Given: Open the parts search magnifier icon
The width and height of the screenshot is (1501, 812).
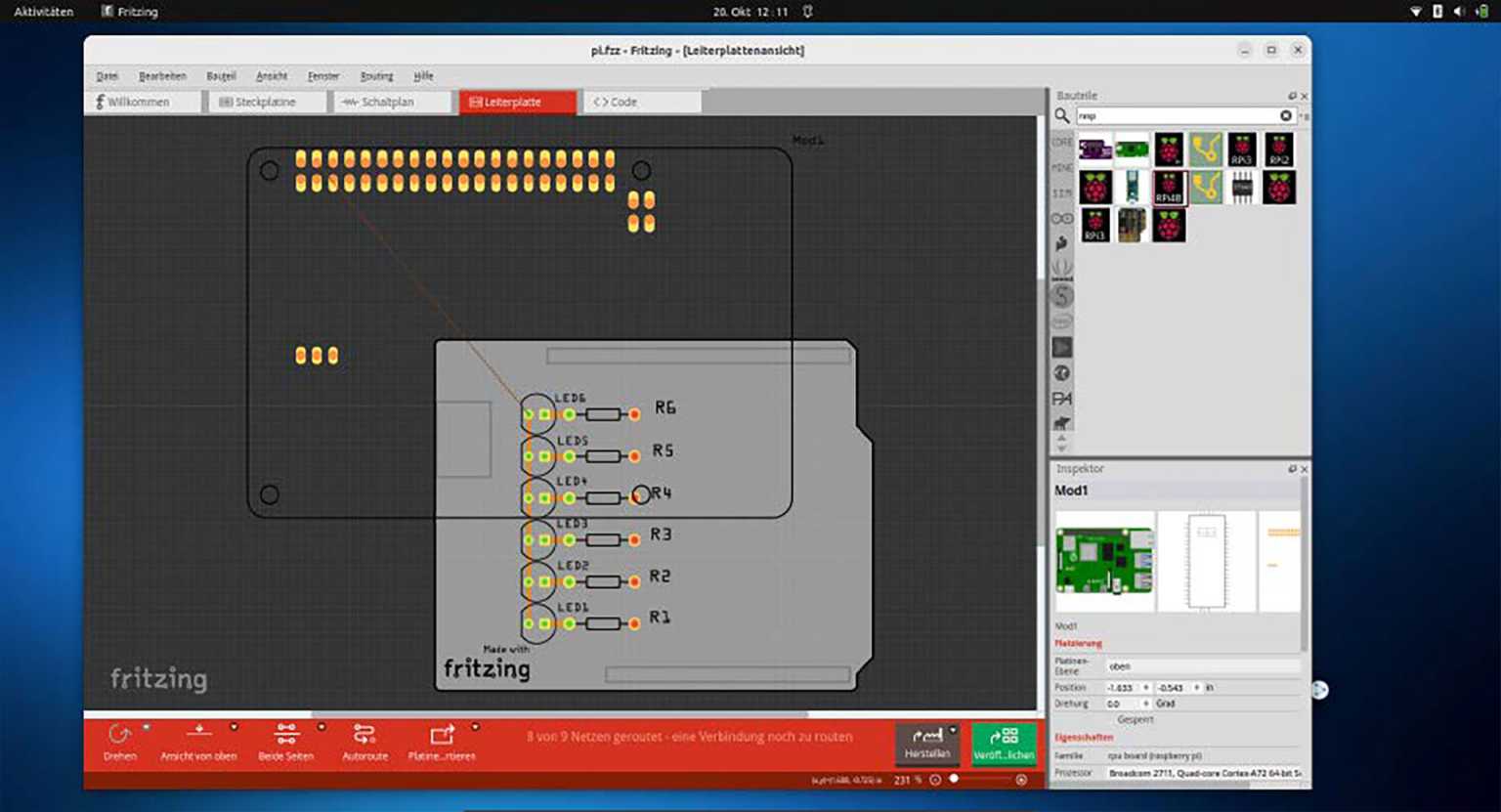Looking at the screenshot, I should click(1063, 115).
